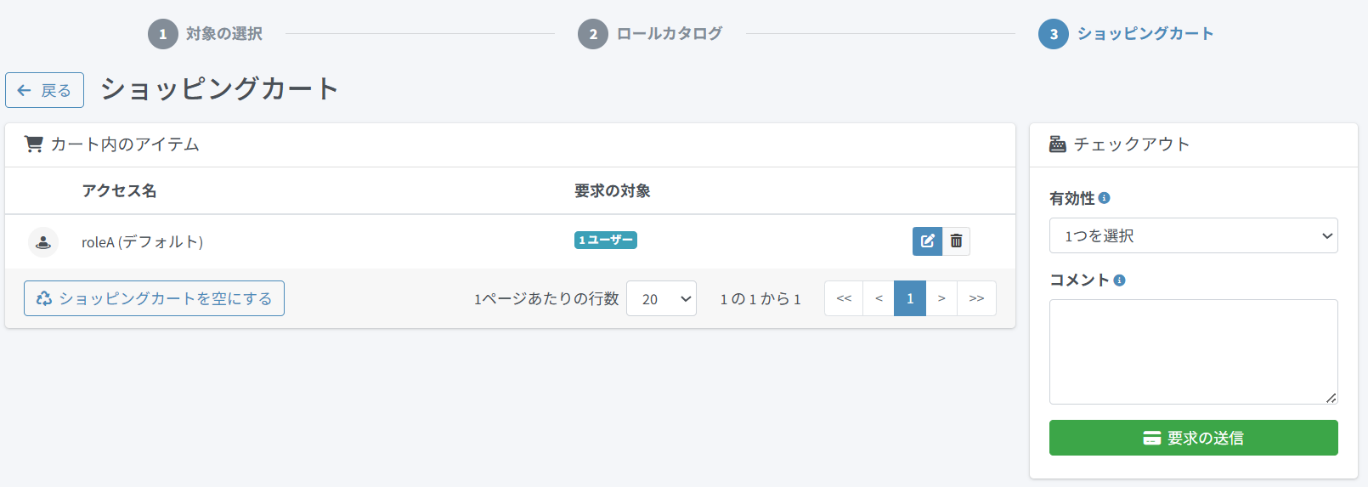1368x487 pixels.
Task: Empty the cart via ショッピングカートを空にする
Action: [x=154, y=298]
